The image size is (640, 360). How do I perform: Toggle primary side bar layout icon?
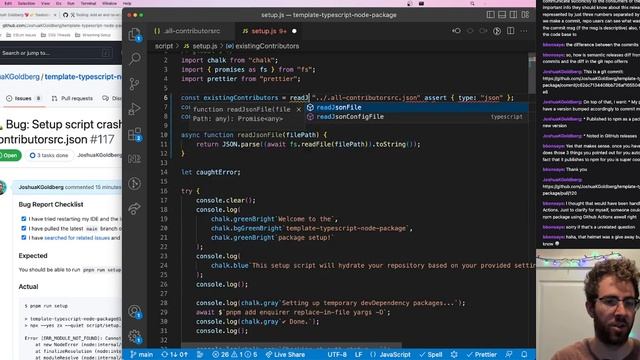point(491,15)
